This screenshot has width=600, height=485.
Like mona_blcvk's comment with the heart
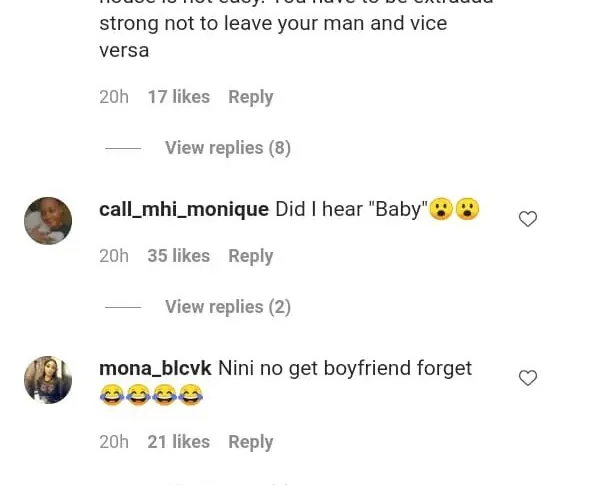pyautogui.click(x=528, y=378)
